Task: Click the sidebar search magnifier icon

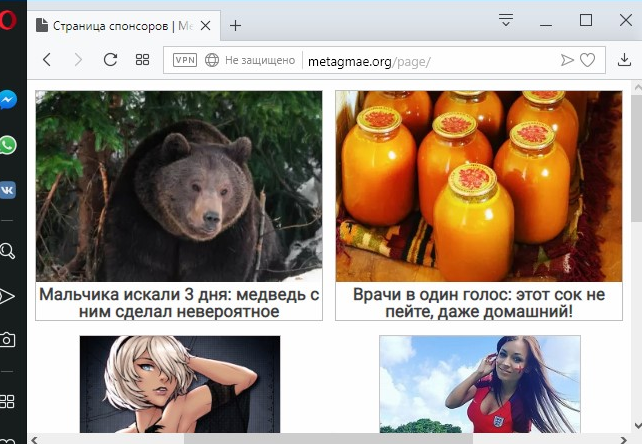Action: 8,251
